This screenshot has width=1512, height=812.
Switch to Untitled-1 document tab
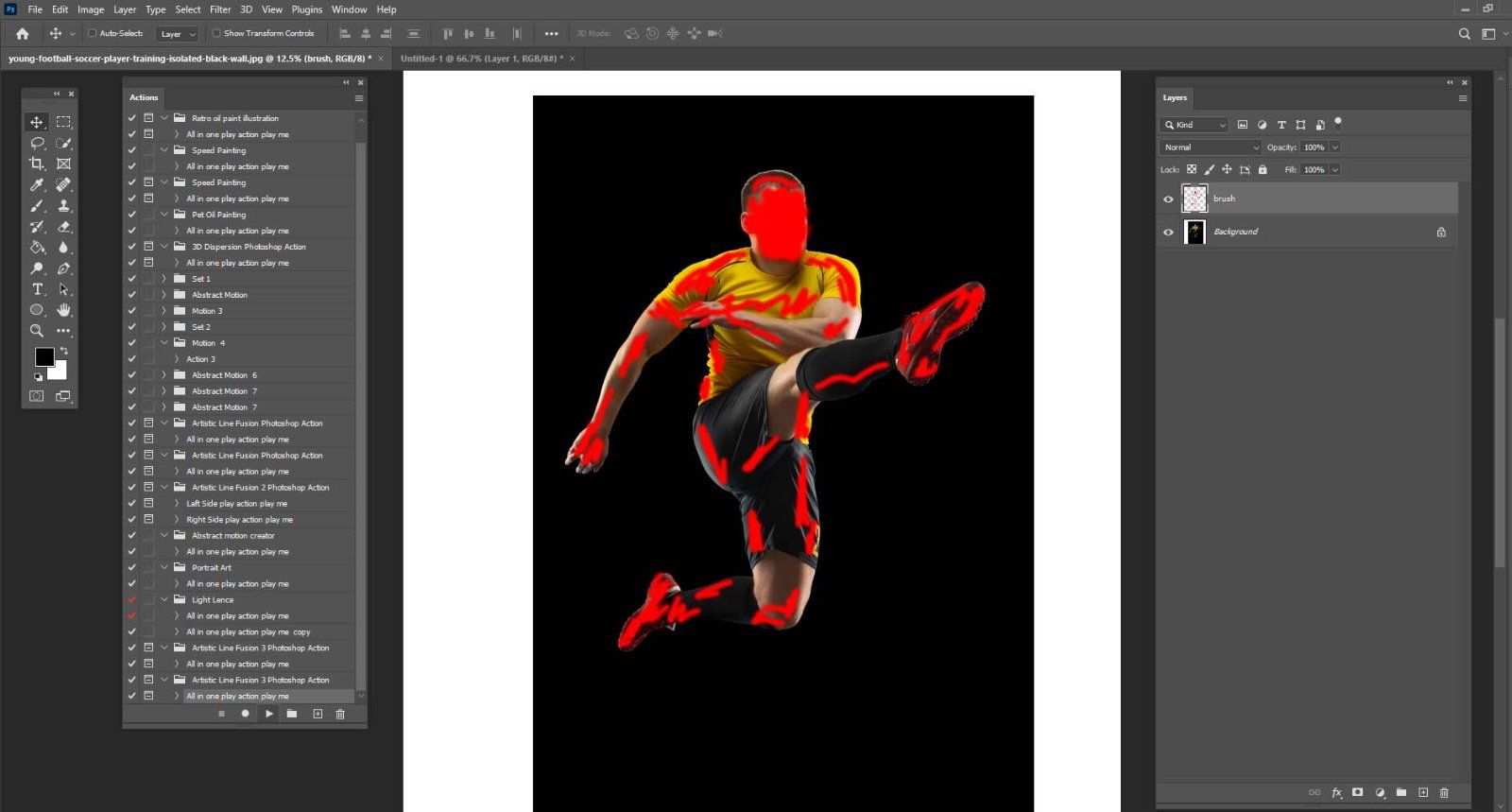(x=482, y=59)
